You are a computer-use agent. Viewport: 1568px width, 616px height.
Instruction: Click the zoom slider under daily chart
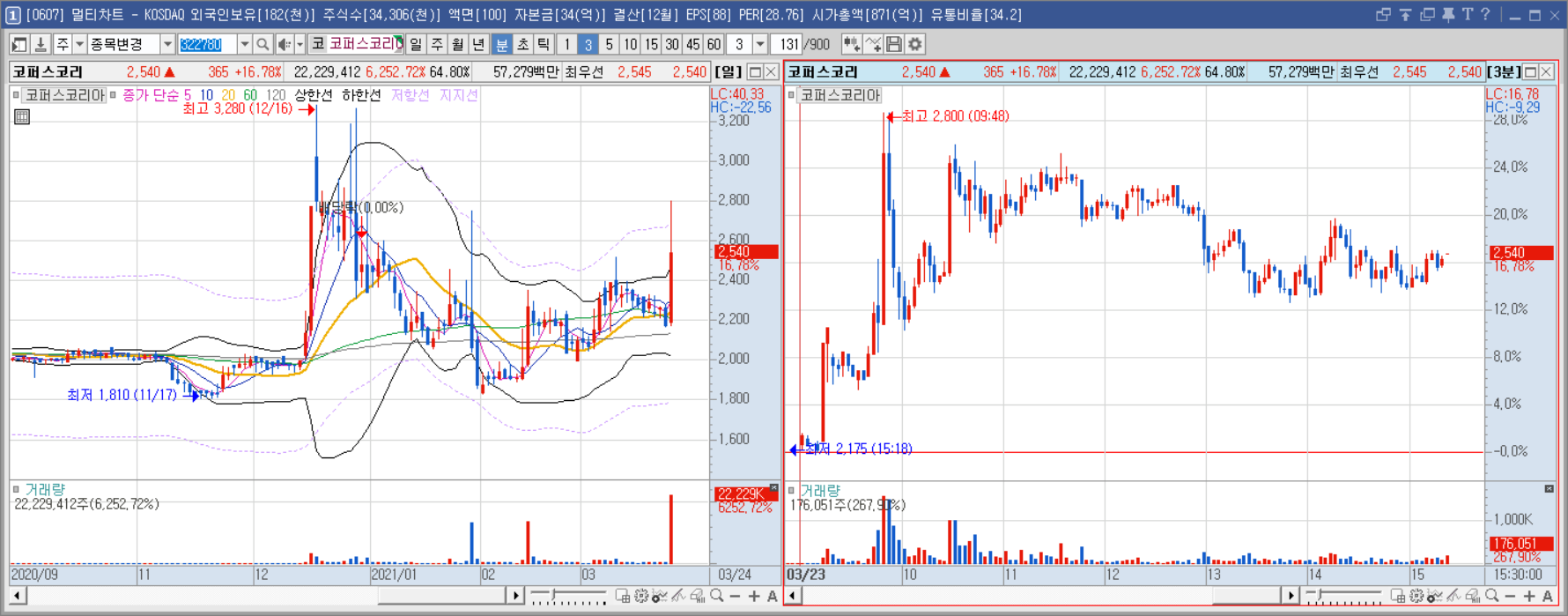[569, 597]
